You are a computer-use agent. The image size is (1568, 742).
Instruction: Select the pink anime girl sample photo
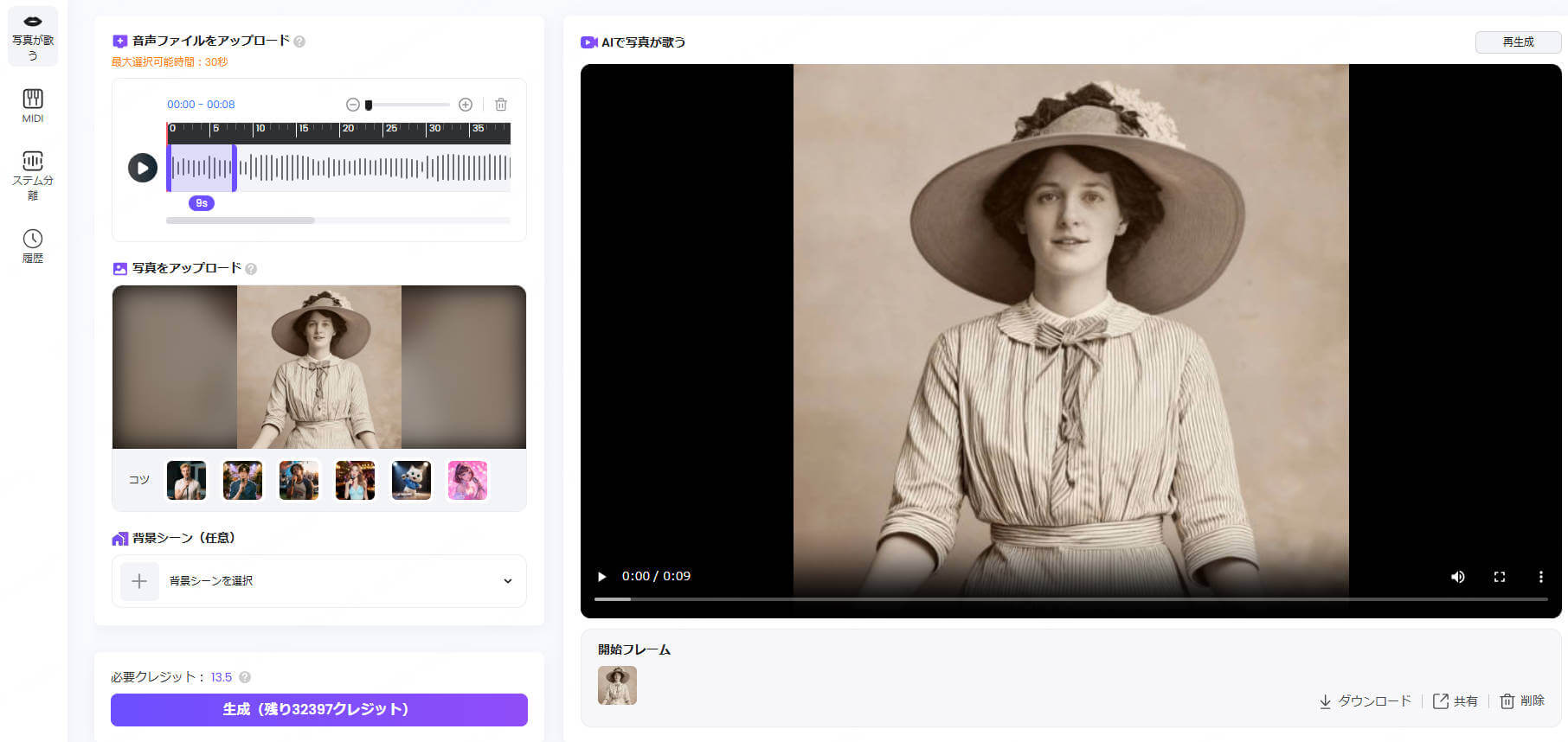467,480
